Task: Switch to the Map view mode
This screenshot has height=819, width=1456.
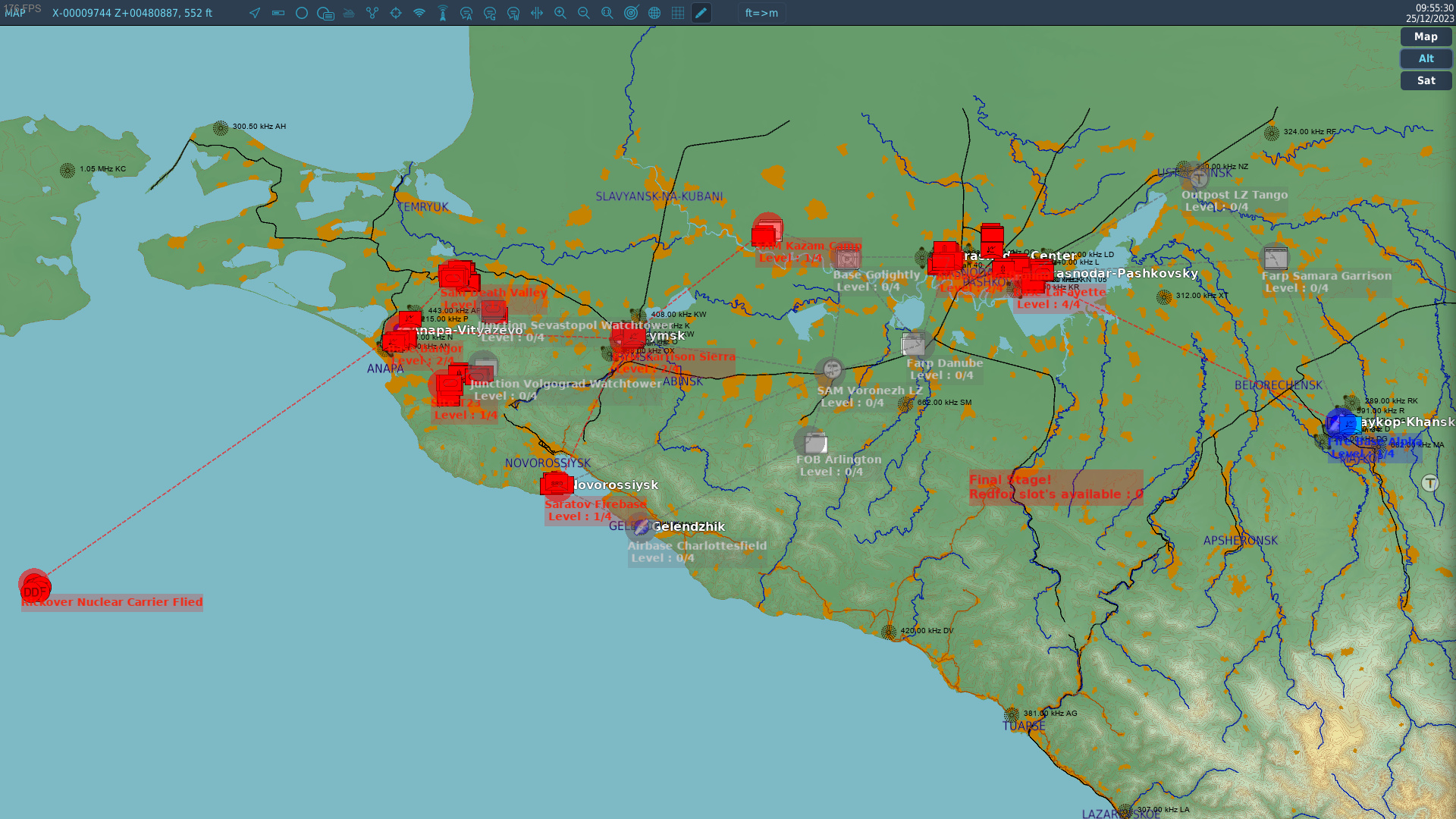Action: (1426, 36)
